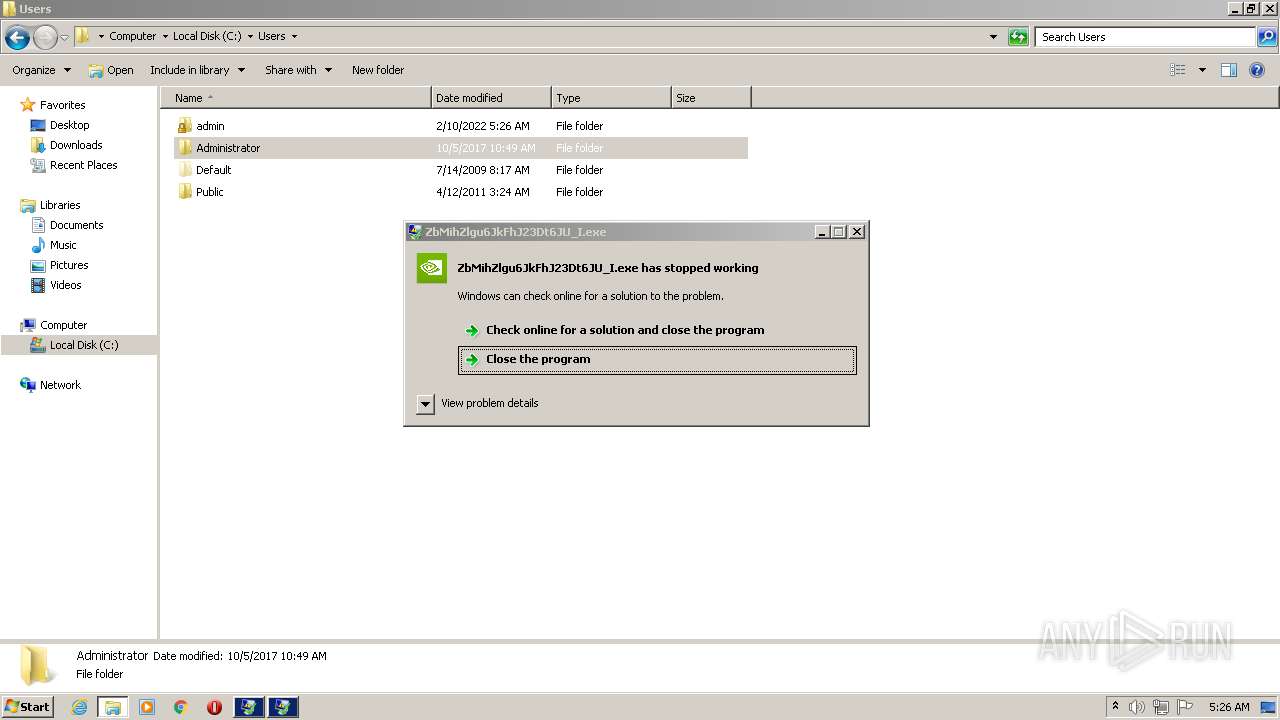The image size is (1280, 720).
Task: Toggle the preview pane icon
Action: click(1229, 70)
